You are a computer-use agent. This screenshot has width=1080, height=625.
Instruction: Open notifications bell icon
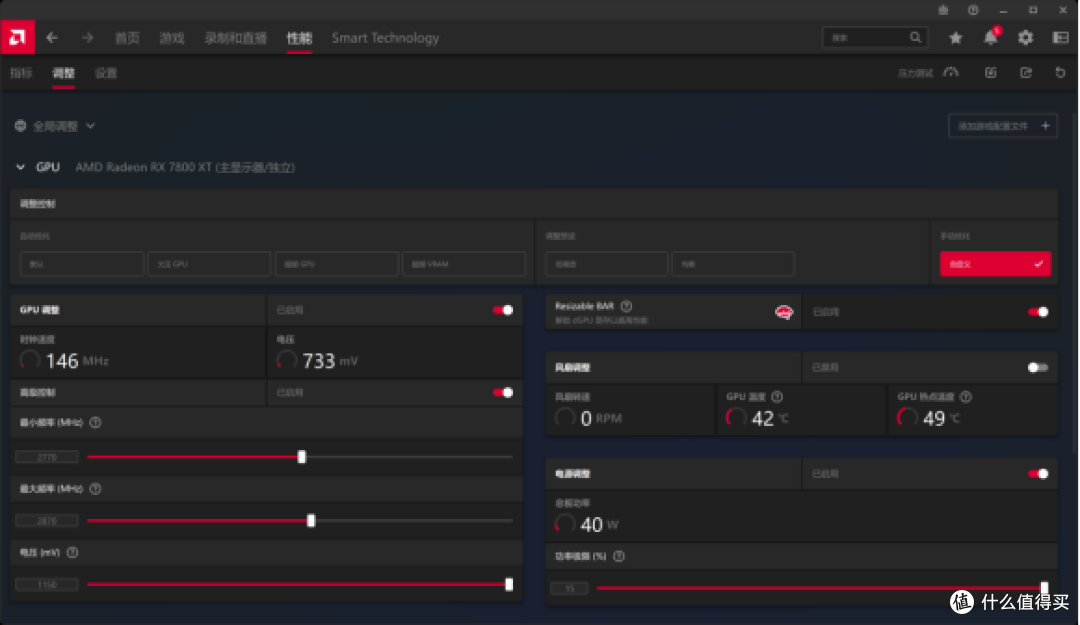coord(990,38)
